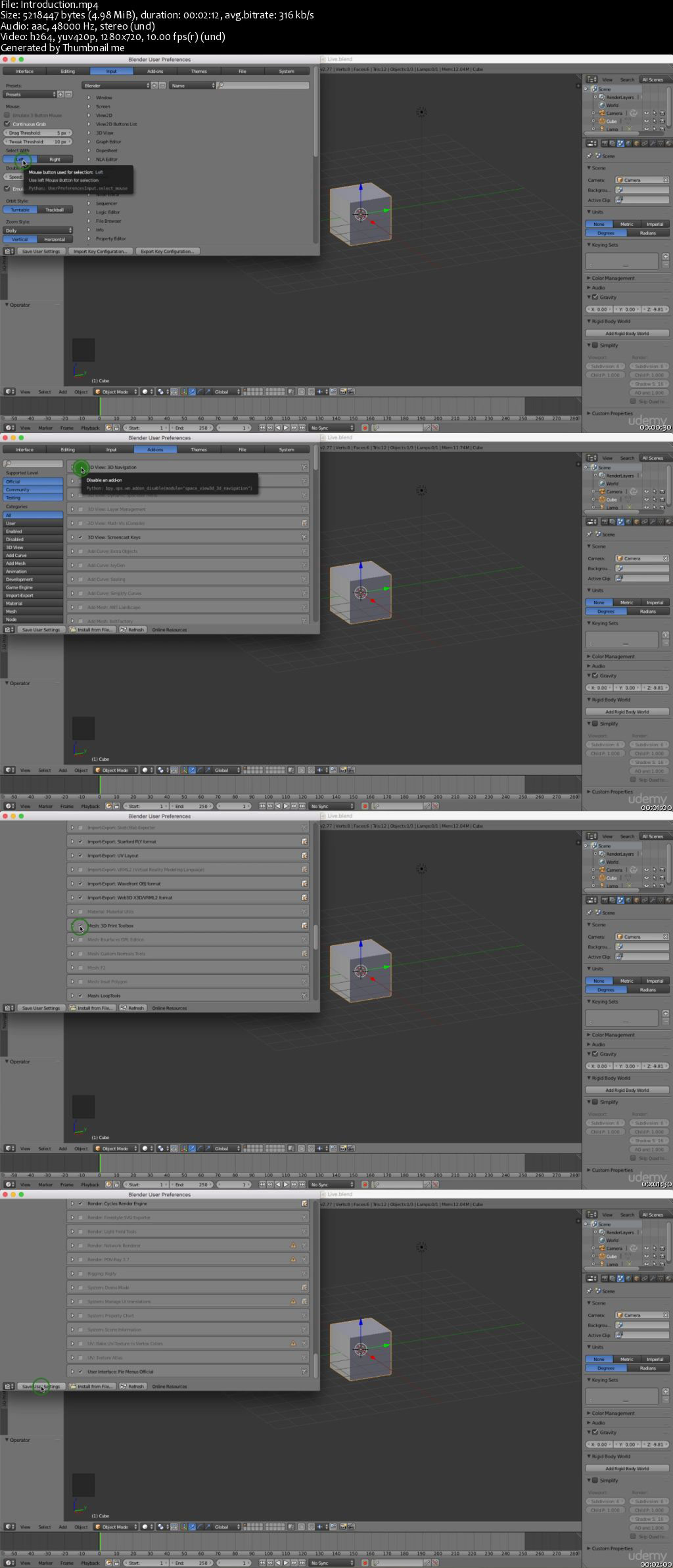This screenshot has height=1568, width=673.
Task: Click the file icon on Mesh: 3D Print Toolbox
Action: [x=304, y=926]
